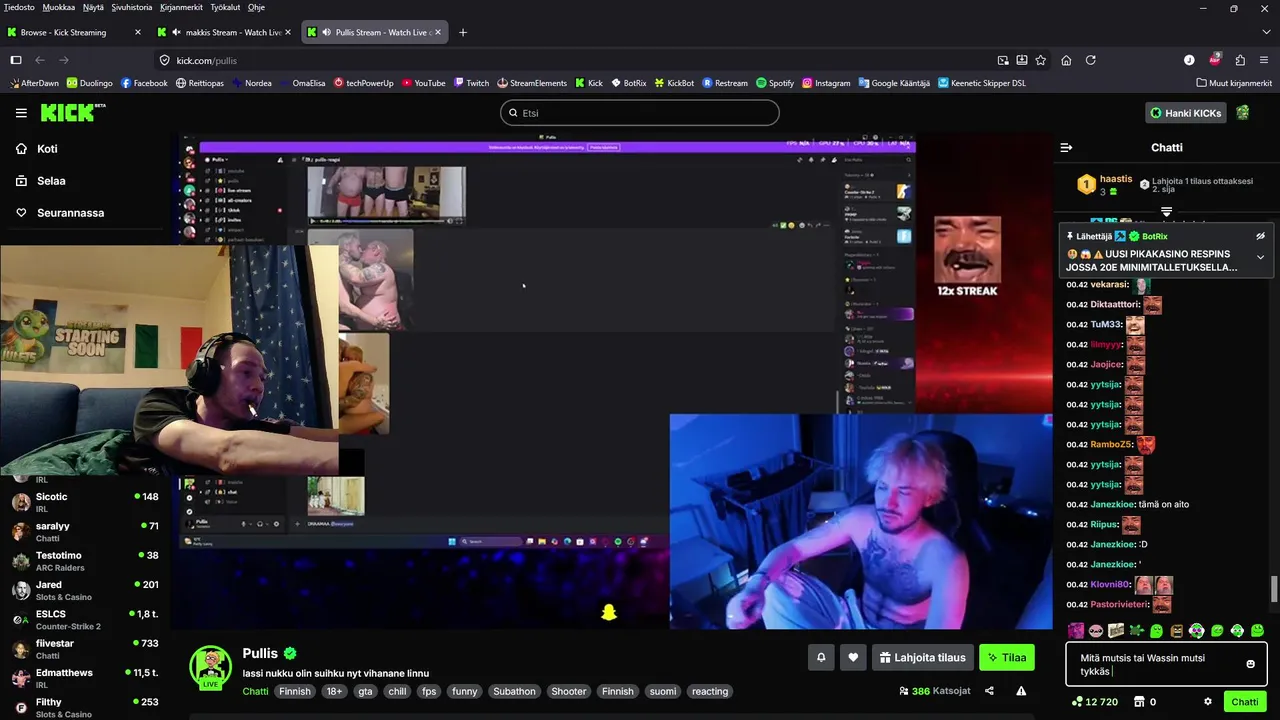Open the emoji picker in chat box
Viewport: 1280px width, 720px height.
[x=1250, y=664]
